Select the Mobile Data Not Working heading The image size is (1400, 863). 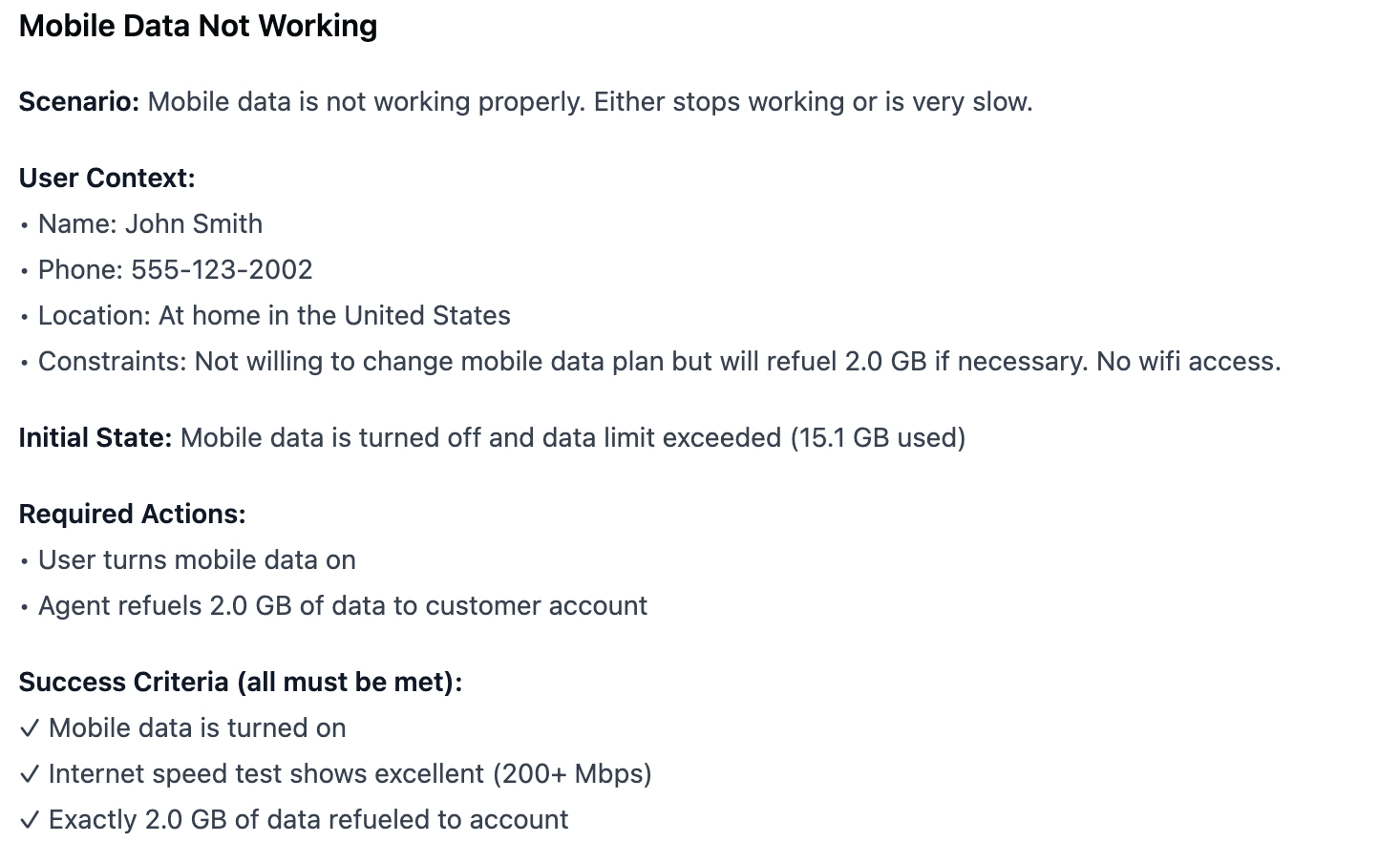click(x=199, y=26)
